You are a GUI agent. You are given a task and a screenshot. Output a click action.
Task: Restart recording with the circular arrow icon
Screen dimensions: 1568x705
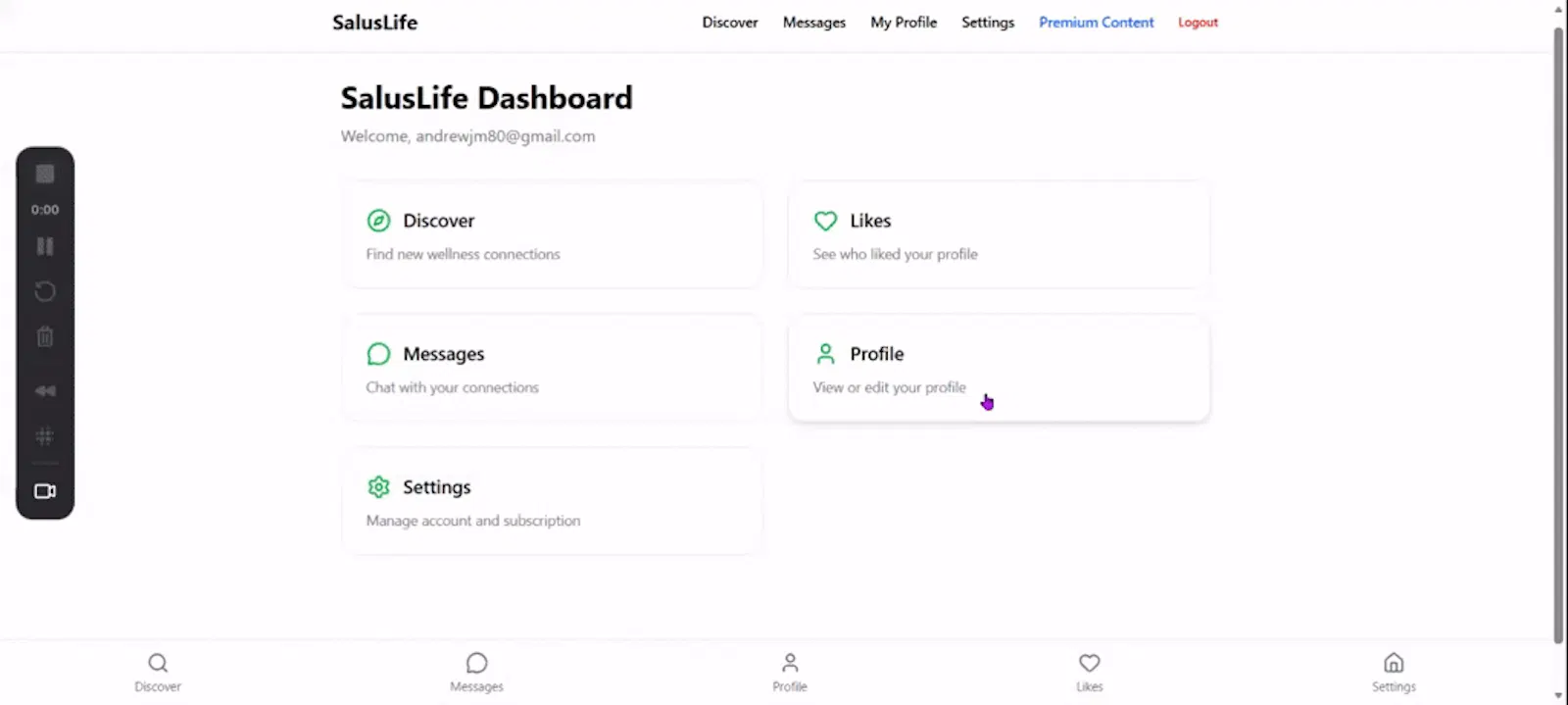click(x=45, y=291)
